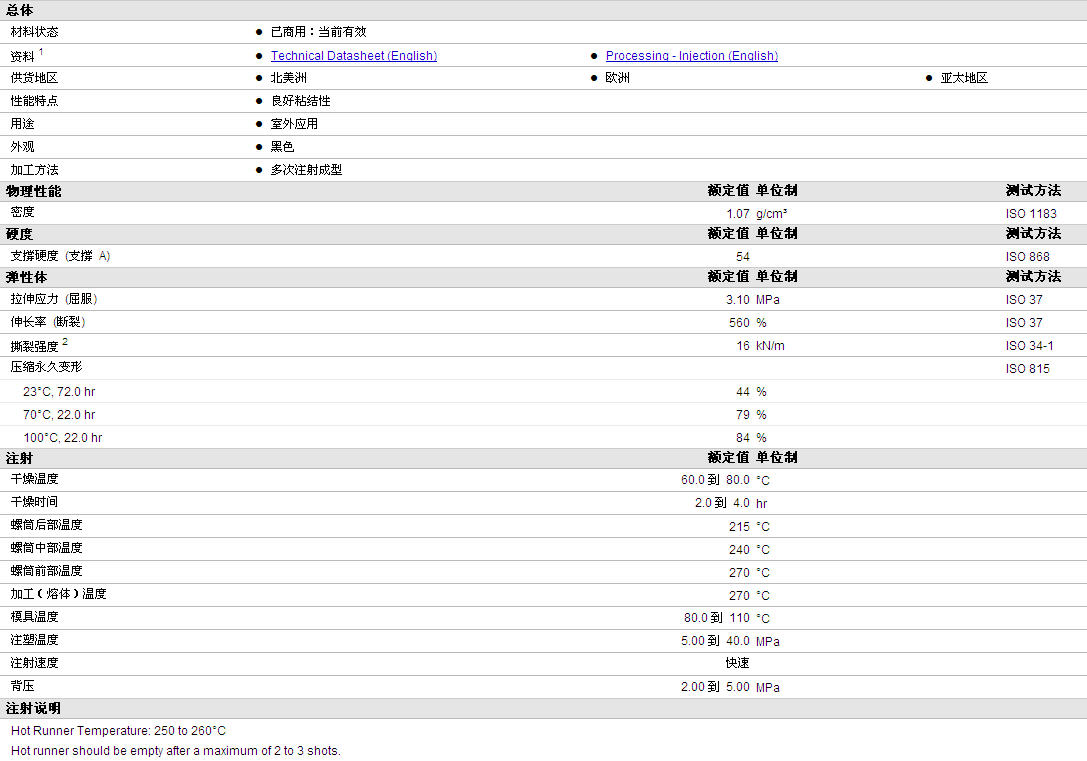Click the ISO 868 test method
The height and width of the screenshot is (761, 1087).
1027,256
